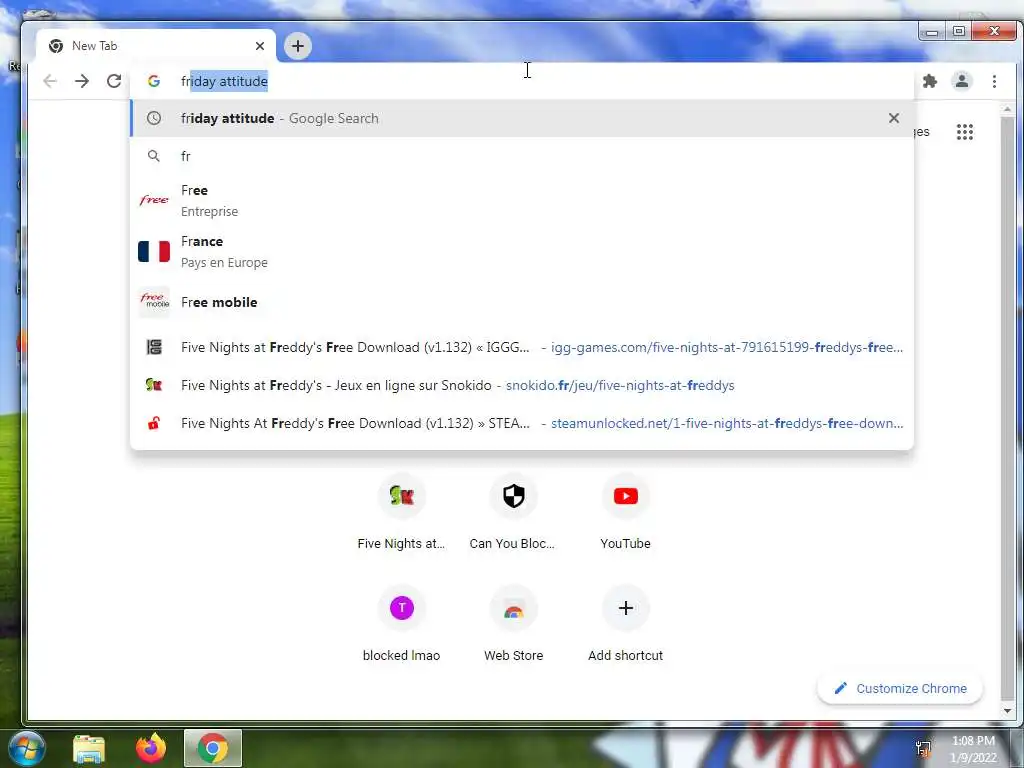This screenshot has width=1024, height=768.
Task: Click the magnifier icon beside 'fr'
Action: (153, 156)
